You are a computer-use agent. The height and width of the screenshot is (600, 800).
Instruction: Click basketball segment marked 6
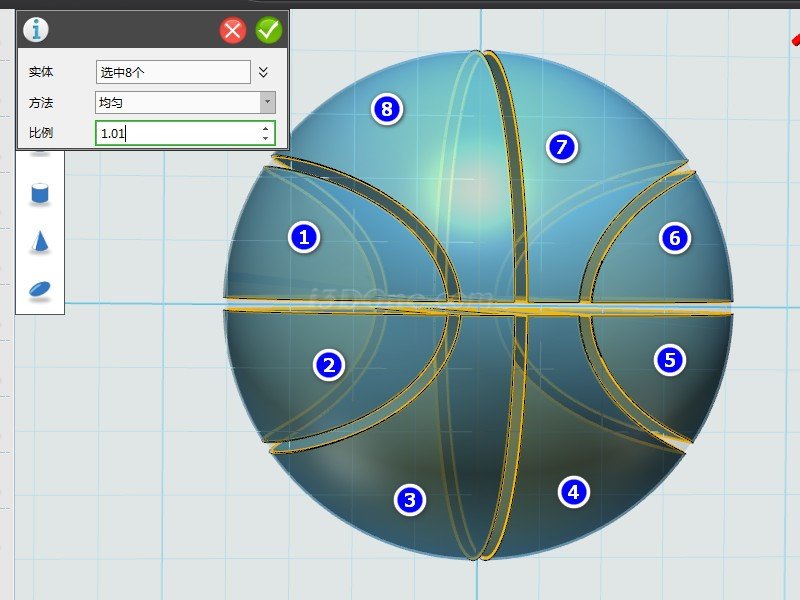(x=675, y=237)
